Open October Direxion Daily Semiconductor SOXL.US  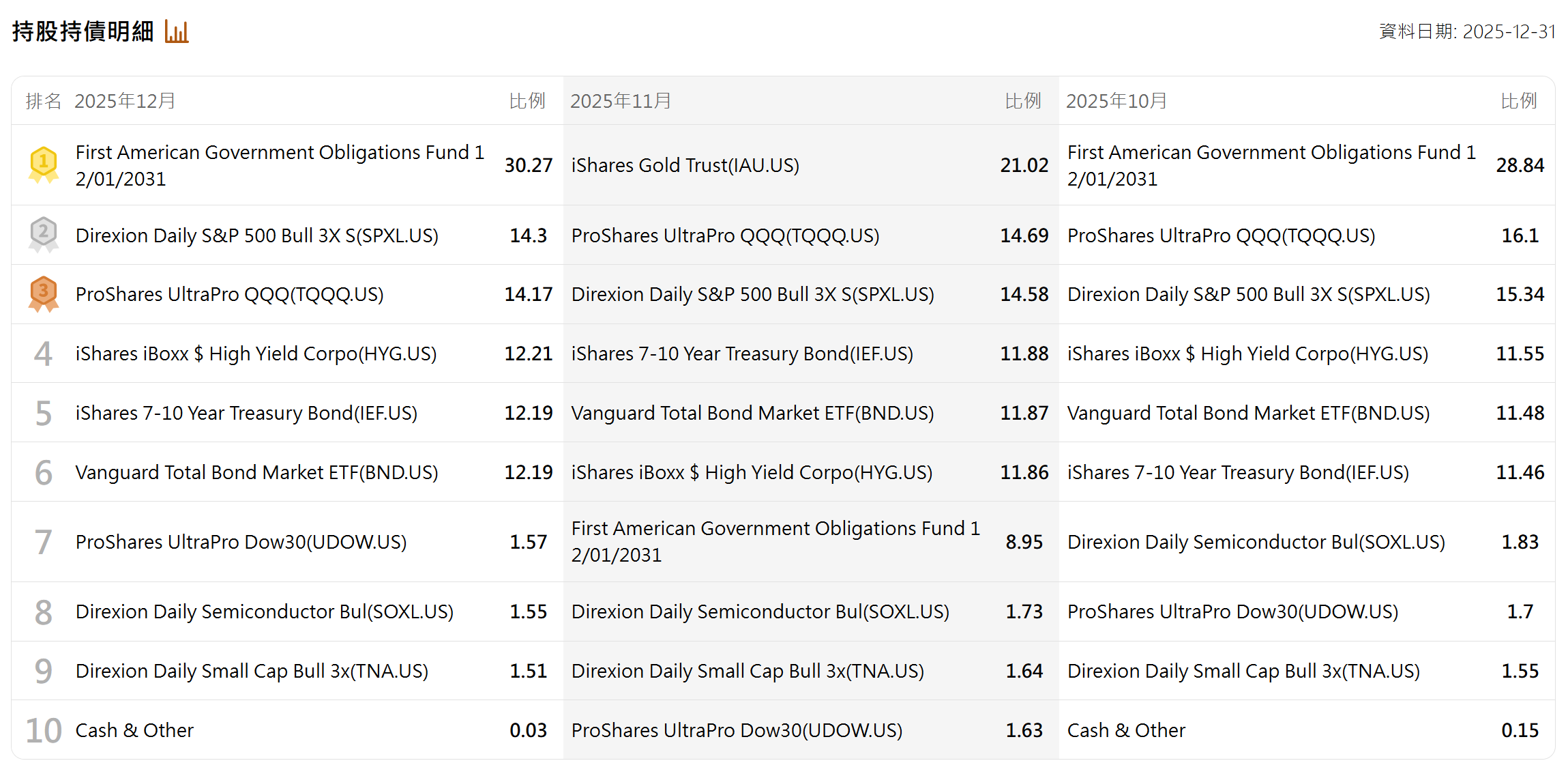[1256, 542]
